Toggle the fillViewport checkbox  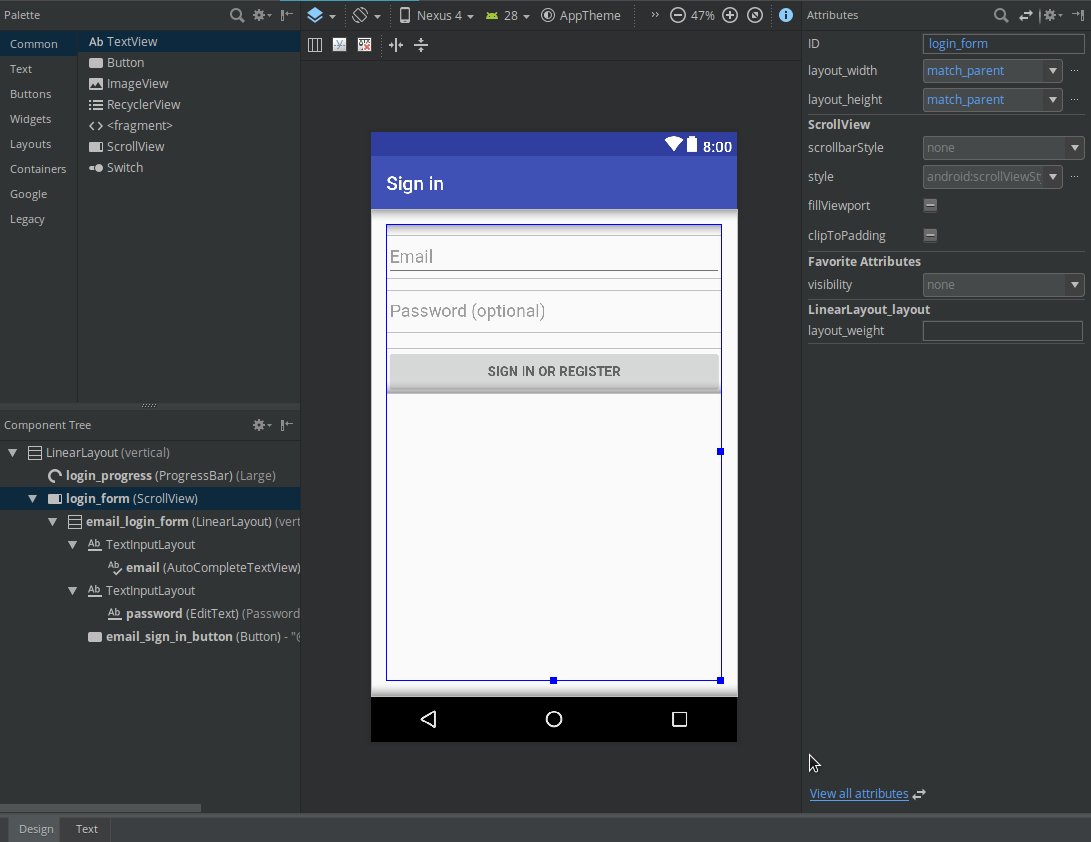(930, 205)
